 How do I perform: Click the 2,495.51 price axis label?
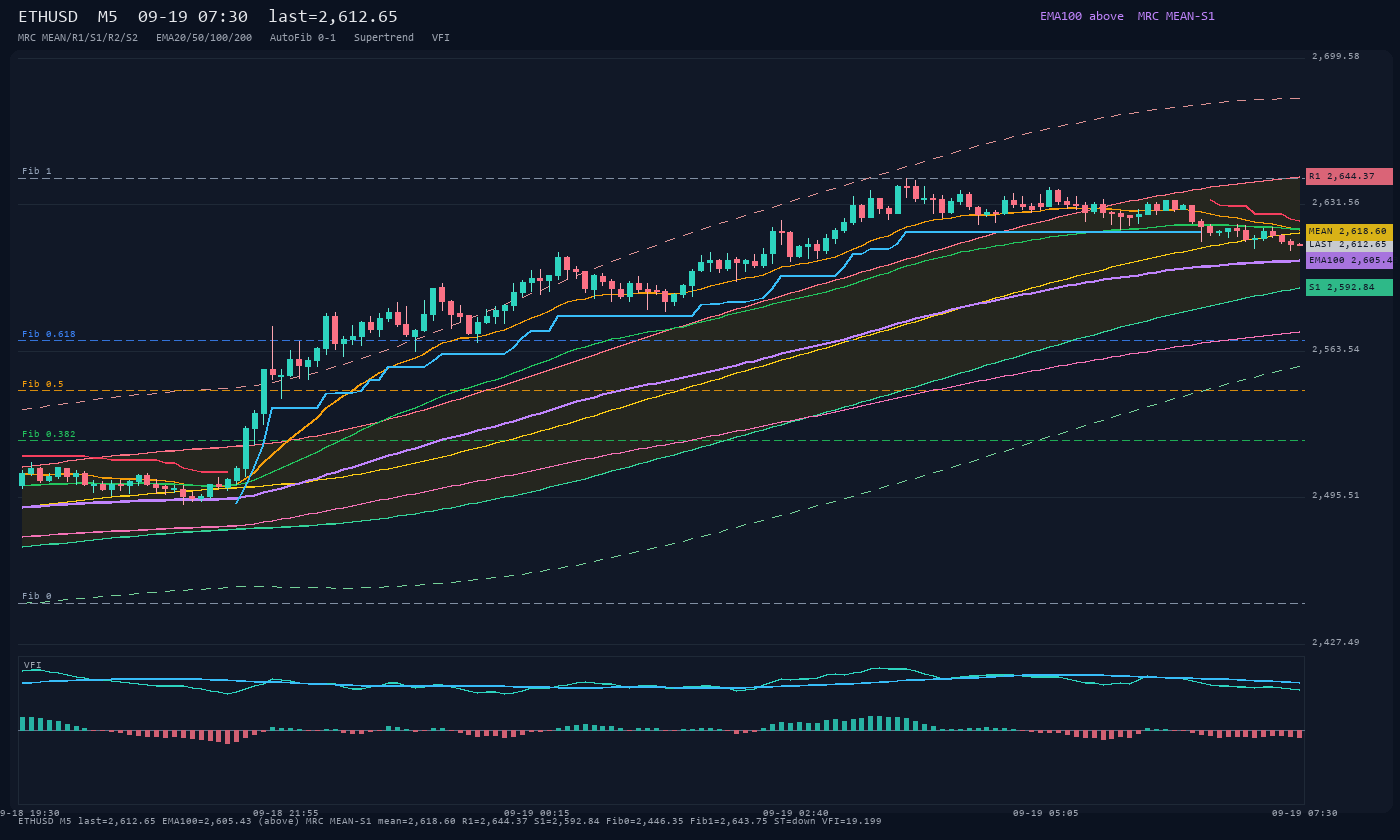(1336, 495)
